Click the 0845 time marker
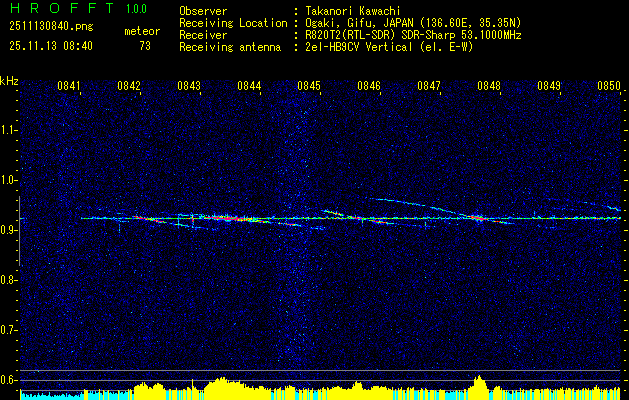Viewport: 629px width, 400px height. (309, 86)
